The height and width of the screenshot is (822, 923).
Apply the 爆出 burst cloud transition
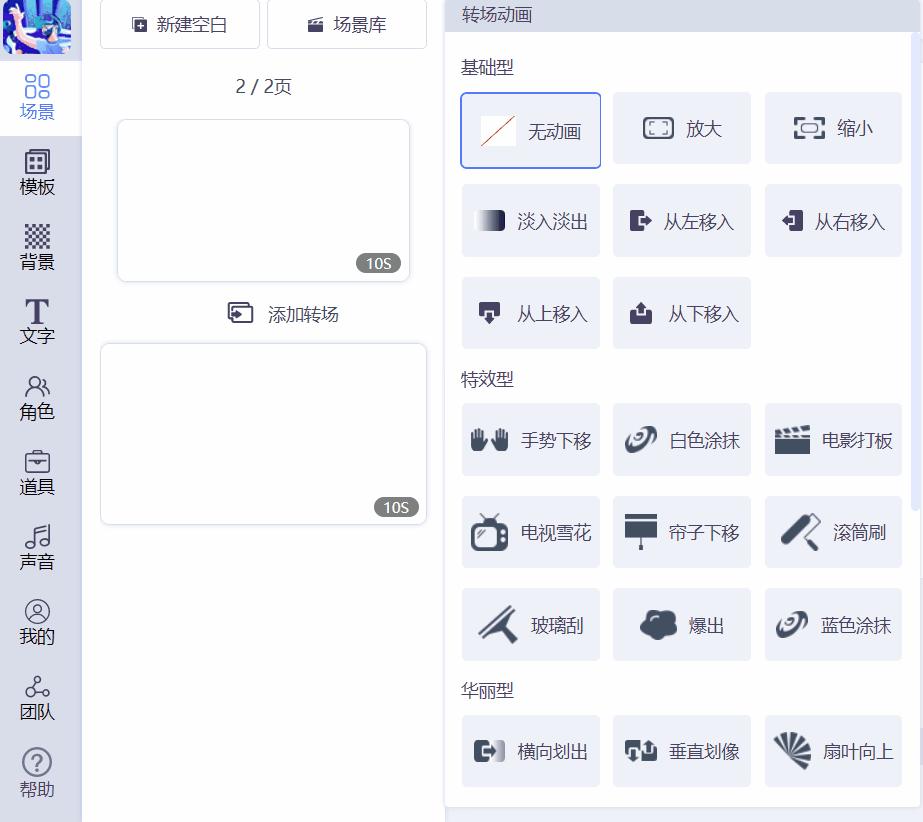pos(682,624)
